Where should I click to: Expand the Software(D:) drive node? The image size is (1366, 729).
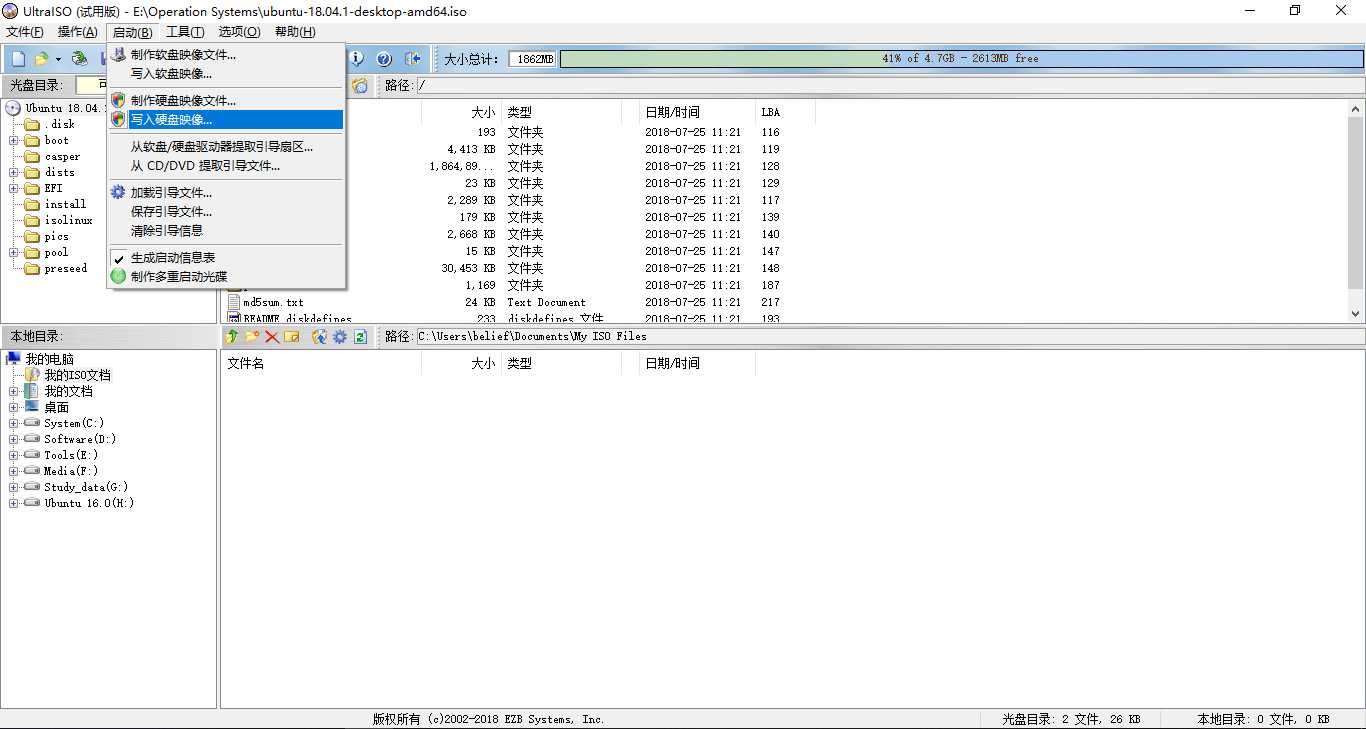click(15, 439)
